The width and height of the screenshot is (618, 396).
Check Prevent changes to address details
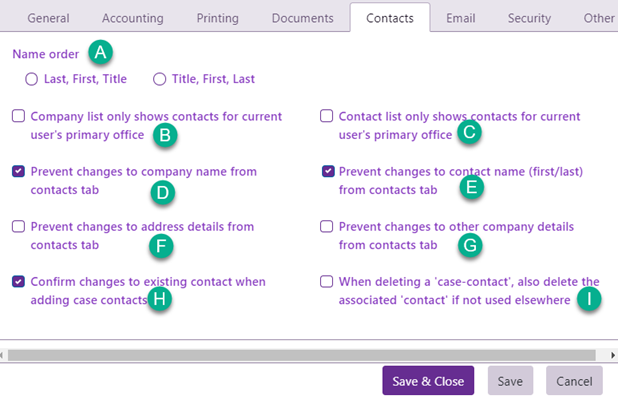pos(19,227)
